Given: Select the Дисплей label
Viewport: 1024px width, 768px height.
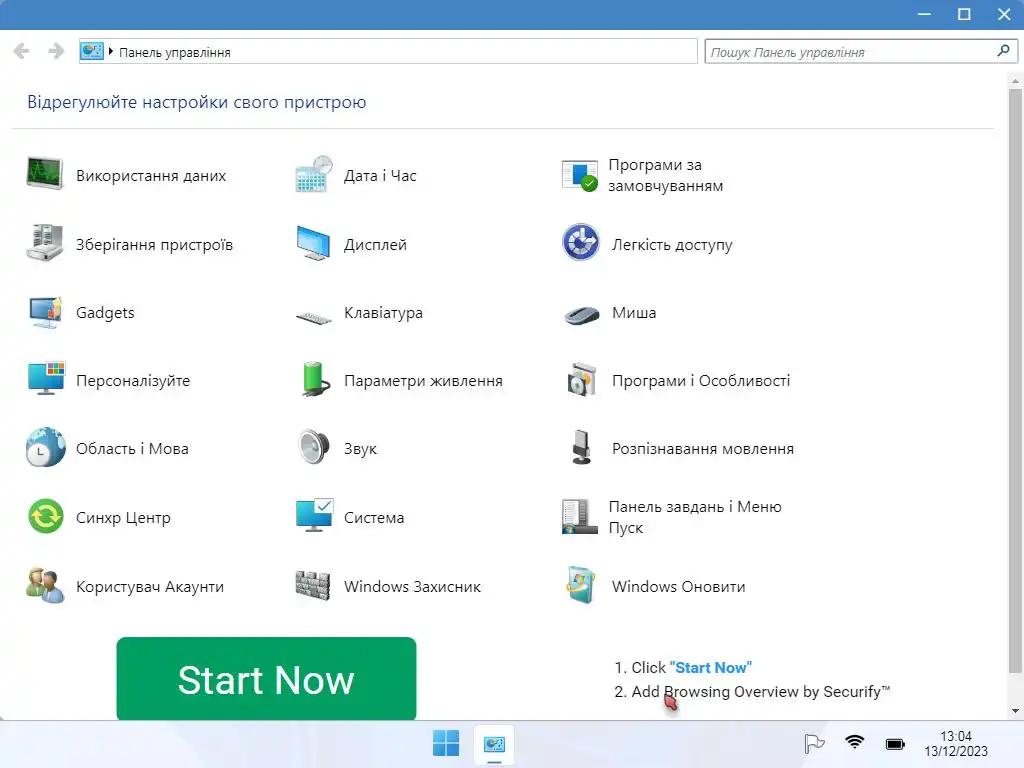Looking at the screenshot, I should click(x=376, y=244).
